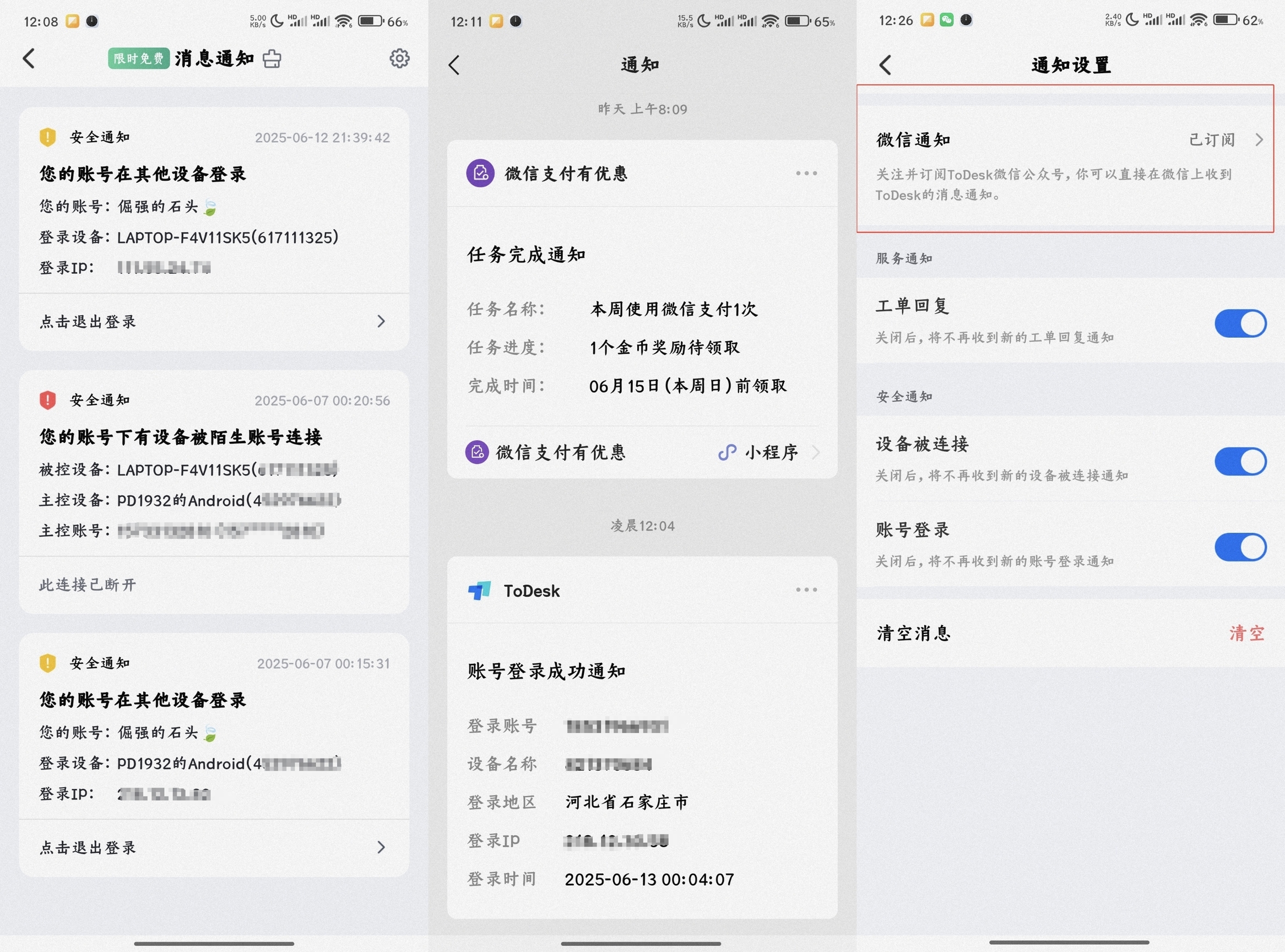1285x952 pixels.
Task: Tap 服务通知 section header
Action: coord(904,258)
